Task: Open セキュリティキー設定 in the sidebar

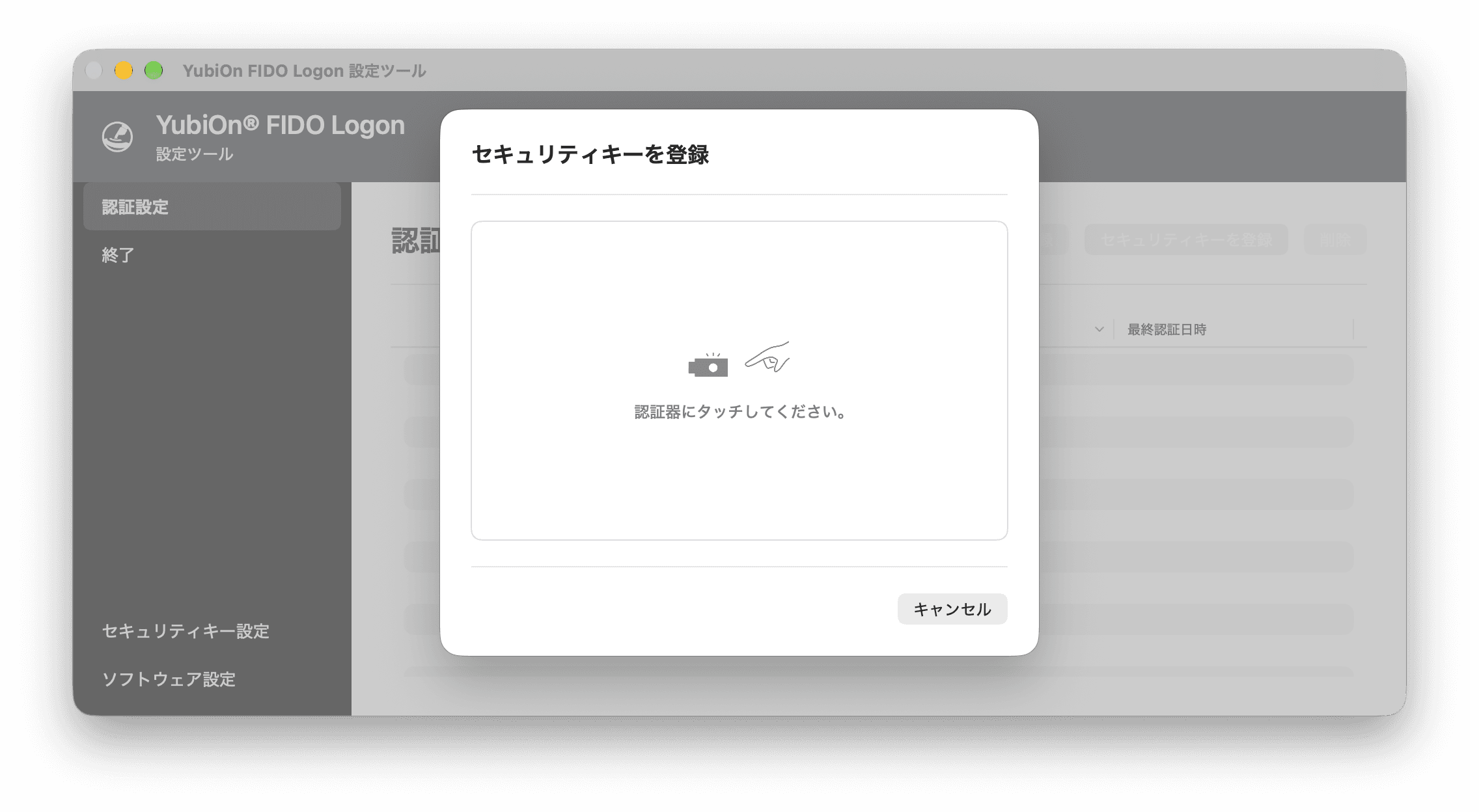Action: coord(186,631)
